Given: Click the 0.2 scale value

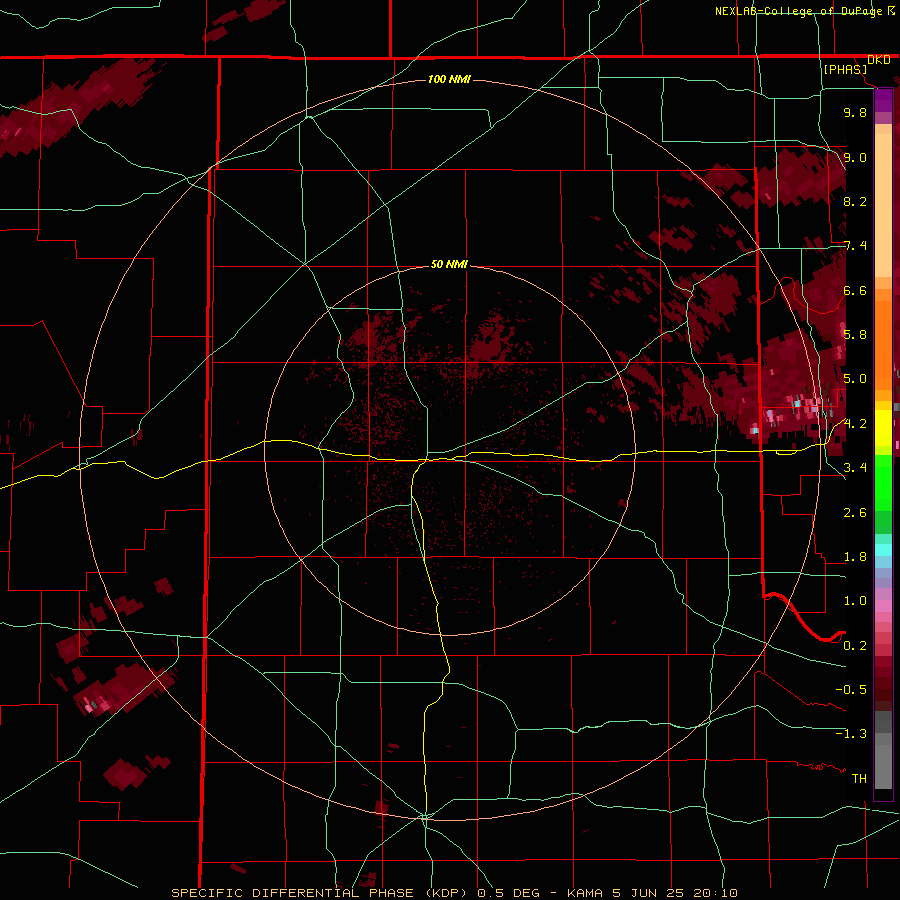Looking at the screenshot, I should (x=855, y=646).
